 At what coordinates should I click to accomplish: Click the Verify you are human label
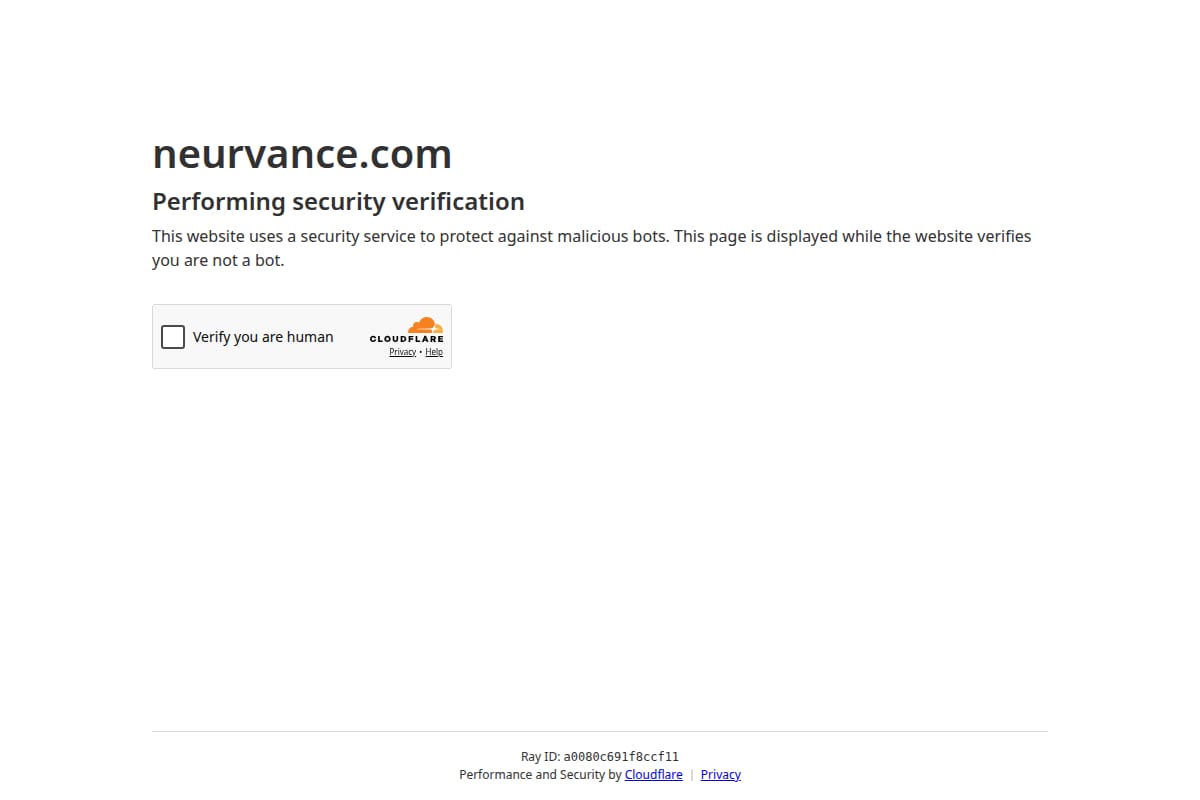click(x=263, y=337)
